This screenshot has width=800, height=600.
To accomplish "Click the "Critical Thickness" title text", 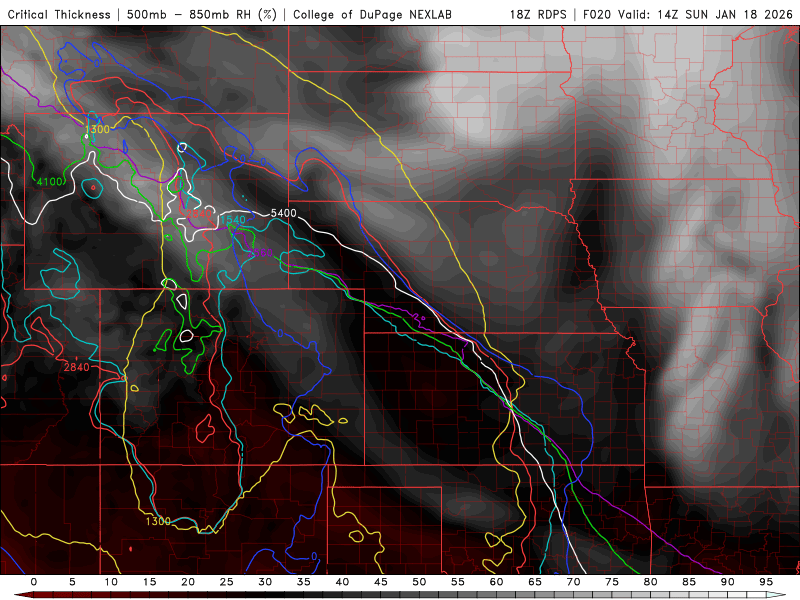I will click(59, 14).
